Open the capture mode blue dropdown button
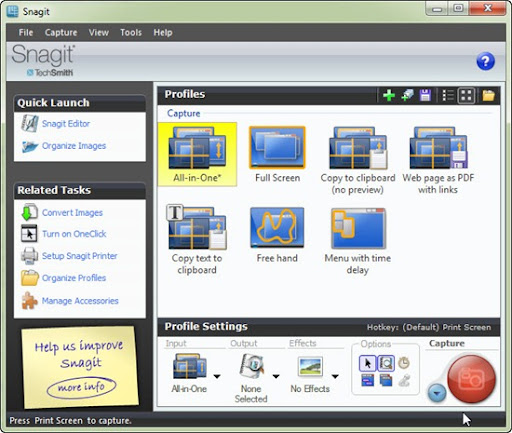This screenshot has height=433, width=512. 437,394
